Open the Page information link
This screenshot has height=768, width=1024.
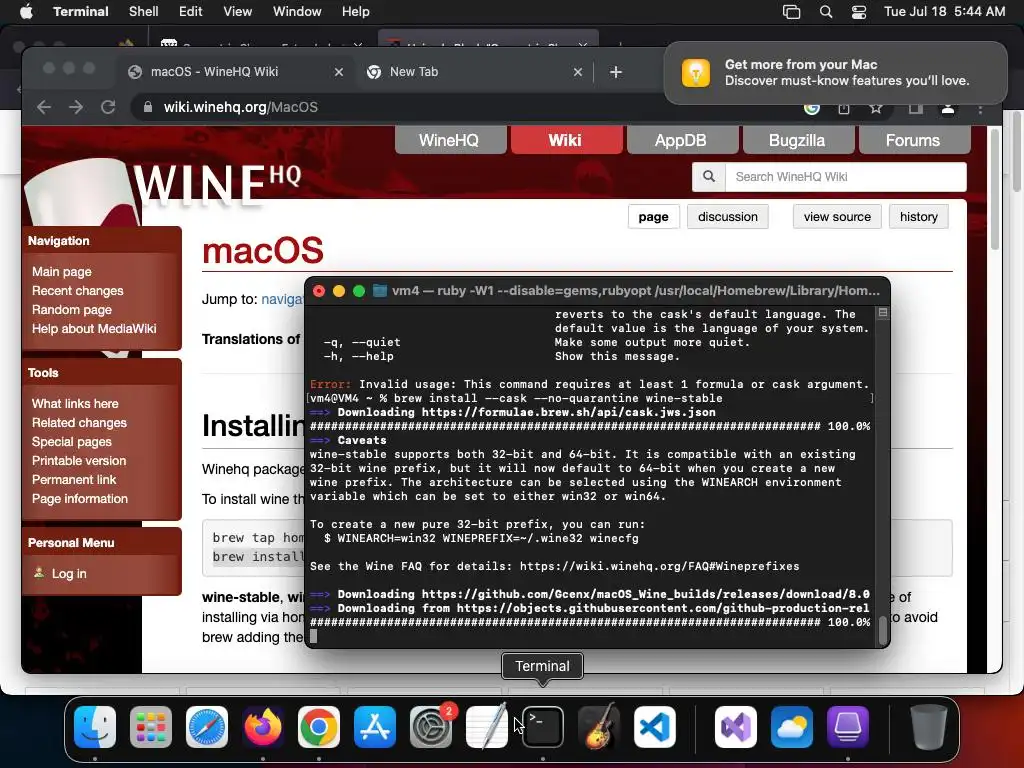point(80,498)
